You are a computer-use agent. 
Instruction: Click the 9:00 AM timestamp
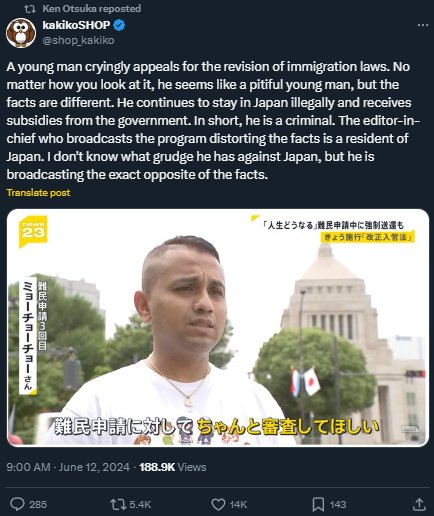[x=28, y=467]
